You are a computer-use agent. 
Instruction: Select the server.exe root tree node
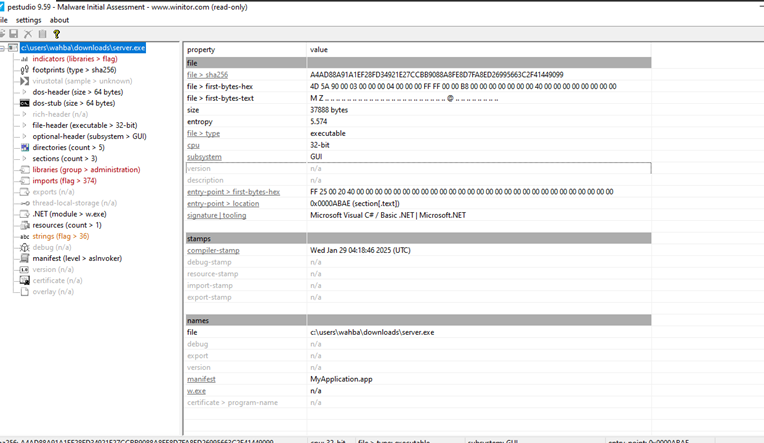click(83, 48)
